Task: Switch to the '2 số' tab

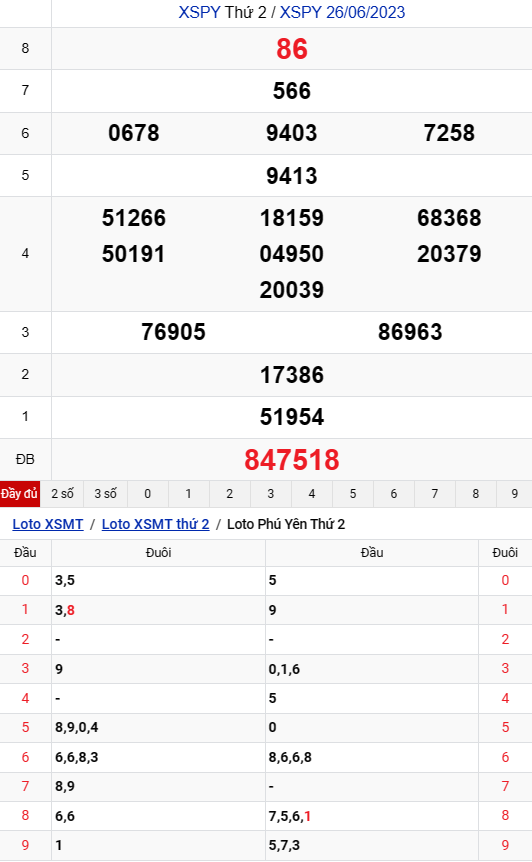Action: coord(62,494)
